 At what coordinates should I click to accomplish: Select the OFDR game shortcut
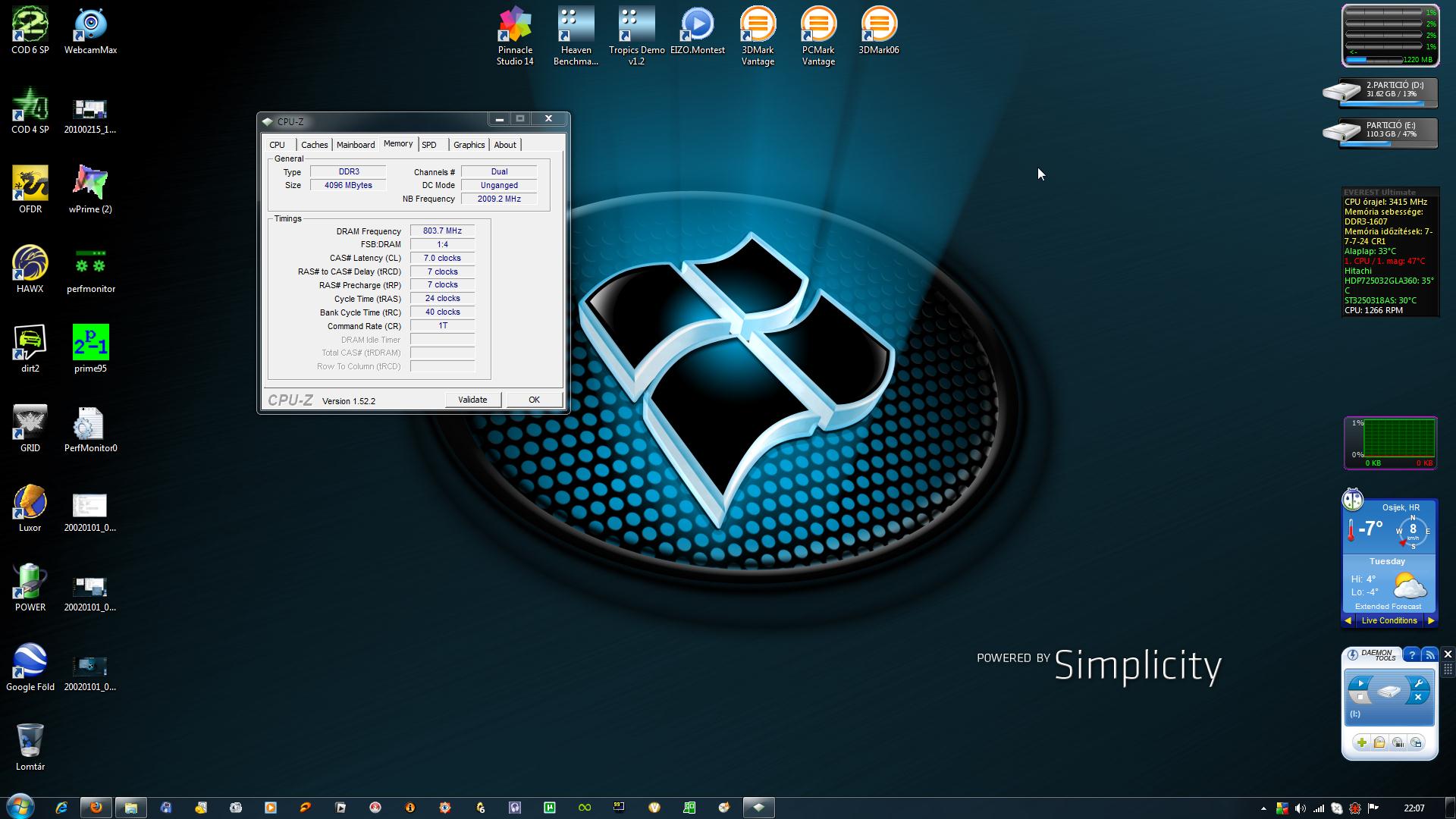click(30, 190)
